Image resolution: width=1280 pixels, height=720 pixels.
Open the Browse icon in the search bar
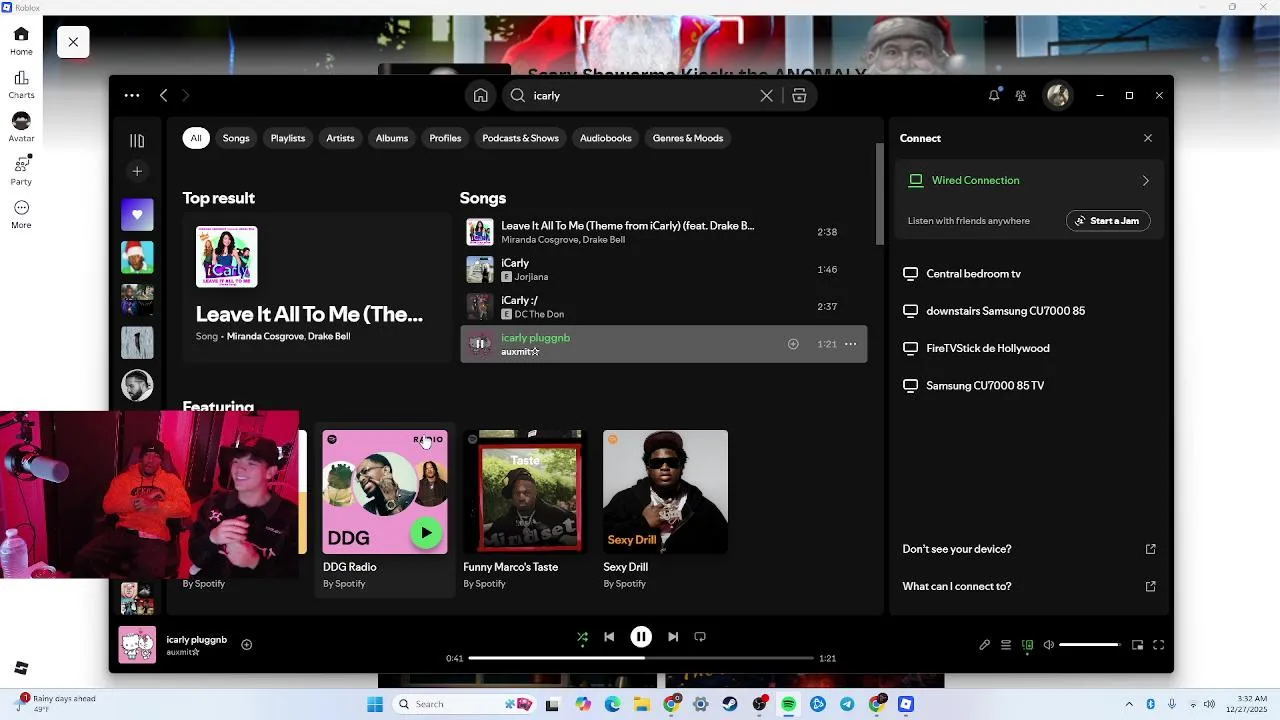[799, 95]
